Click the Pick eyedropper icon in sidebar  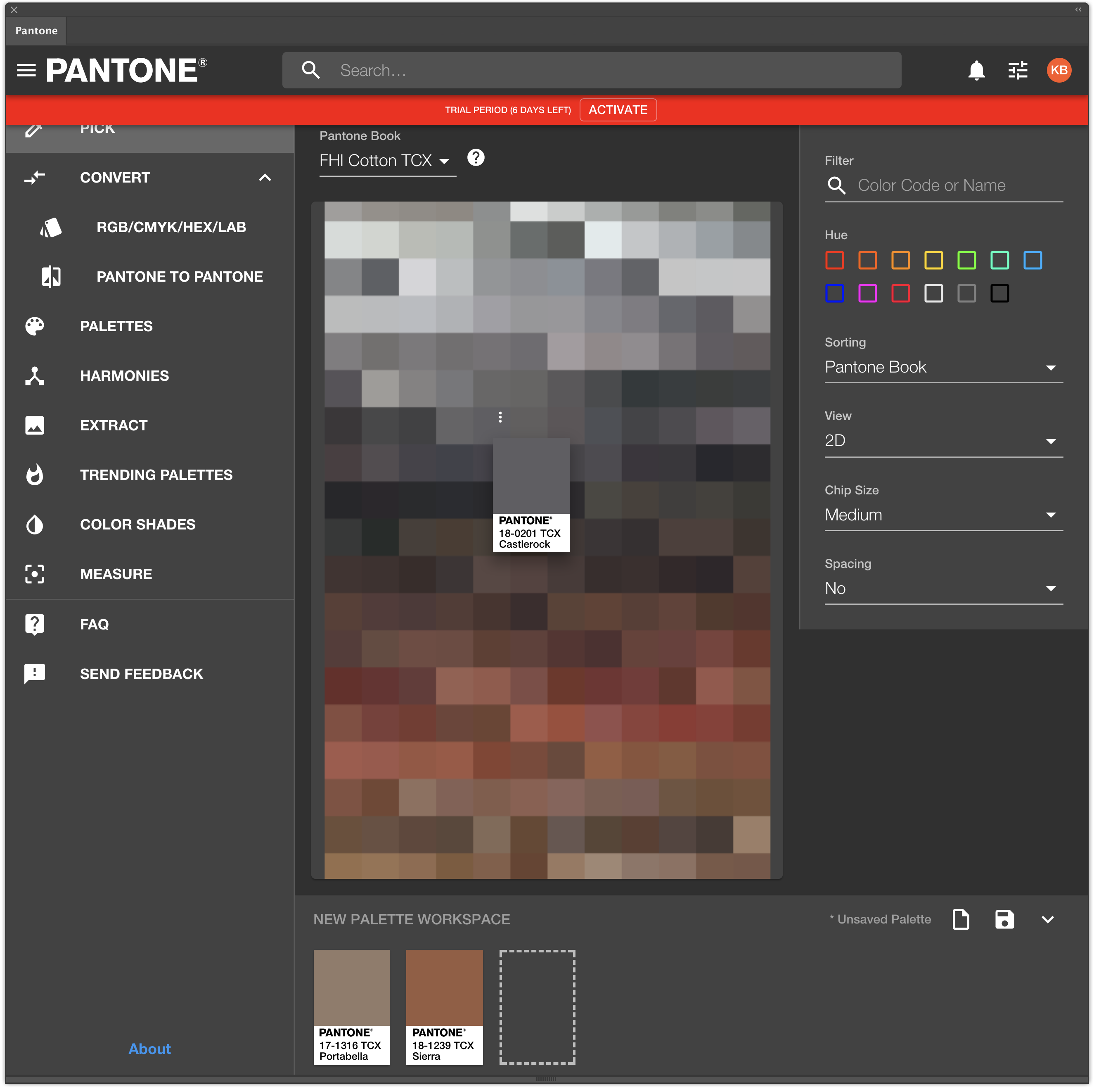point(33,130)
